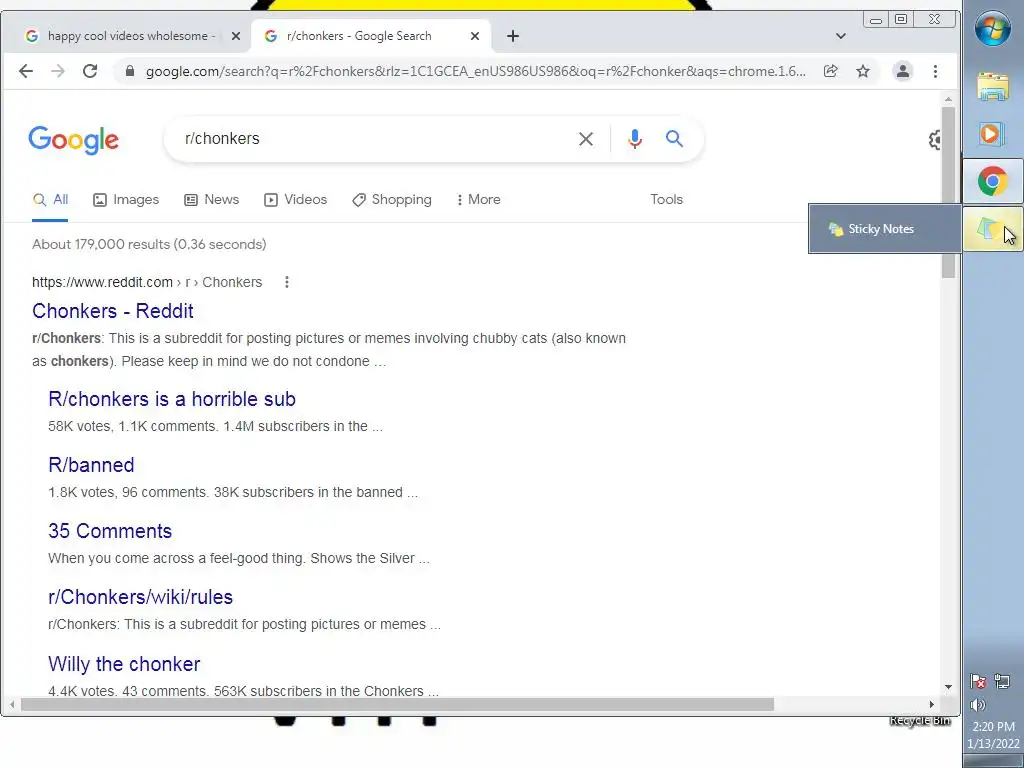Bookmark this page with the star icon
This screenshot has width=1024, height=768.
click(x=863, y=71)
